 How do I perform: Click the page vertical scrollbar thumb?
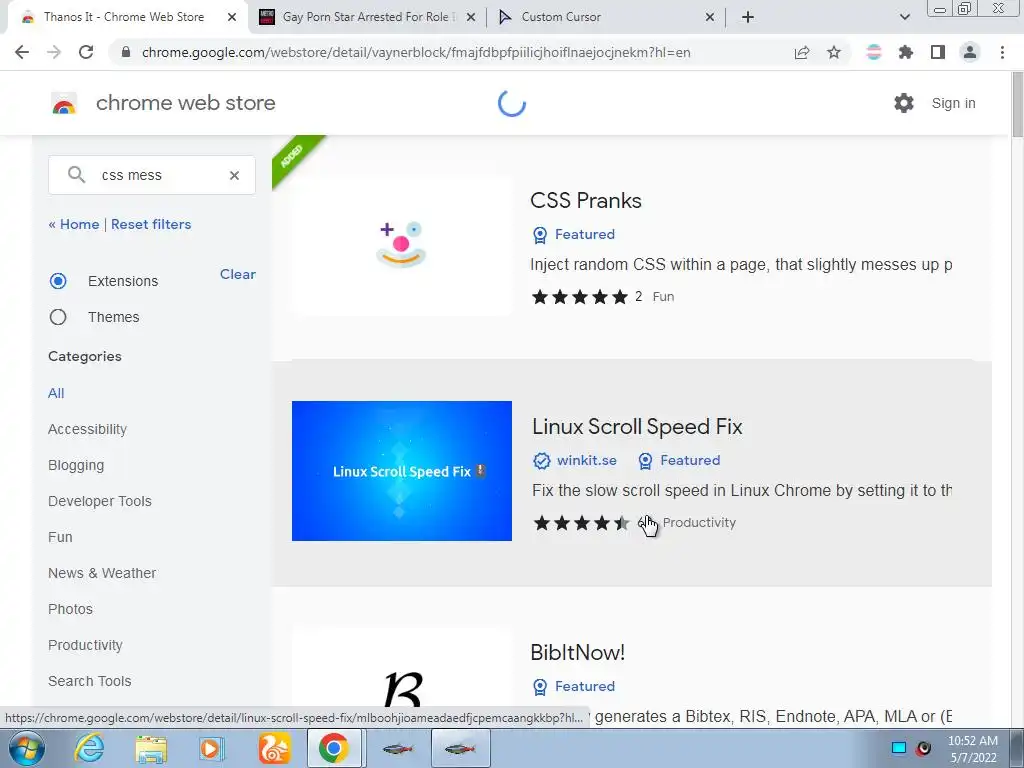(x=1017, y=104)
